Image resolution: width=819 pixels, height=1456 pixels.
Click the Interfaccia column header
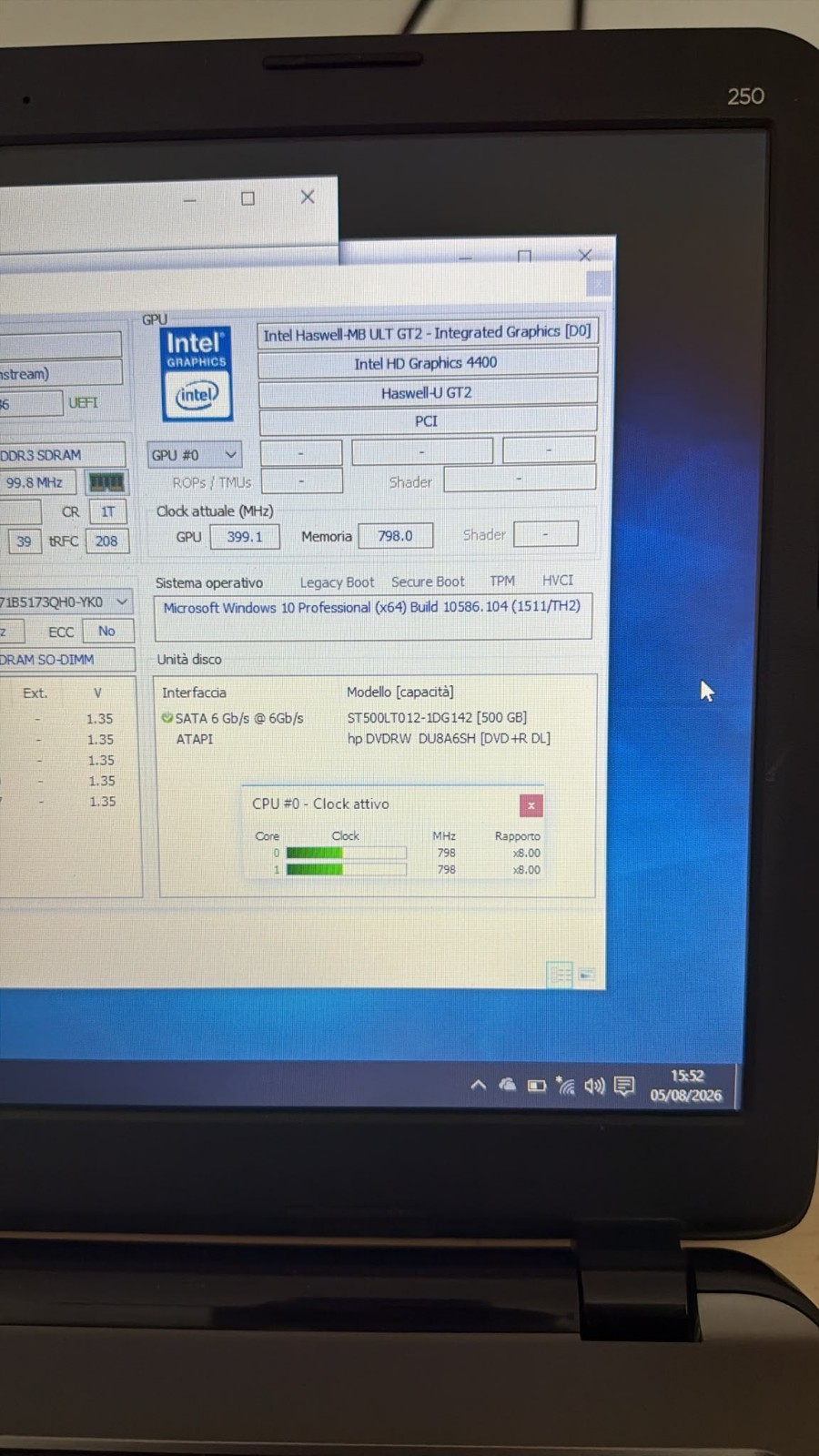tap(194, 693)
